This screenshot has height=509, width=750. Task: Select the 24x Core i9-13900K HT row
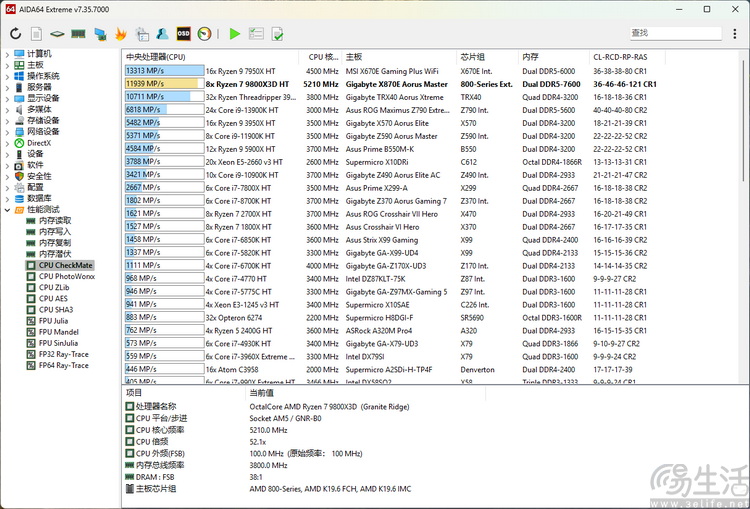(x=392, y=110)
